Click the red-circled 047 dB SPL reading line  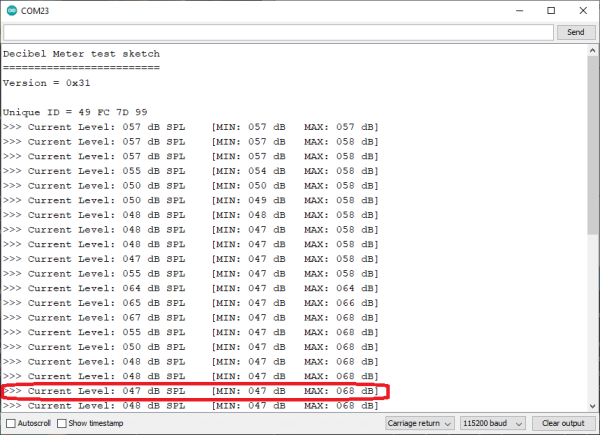[x=190, y=391]
